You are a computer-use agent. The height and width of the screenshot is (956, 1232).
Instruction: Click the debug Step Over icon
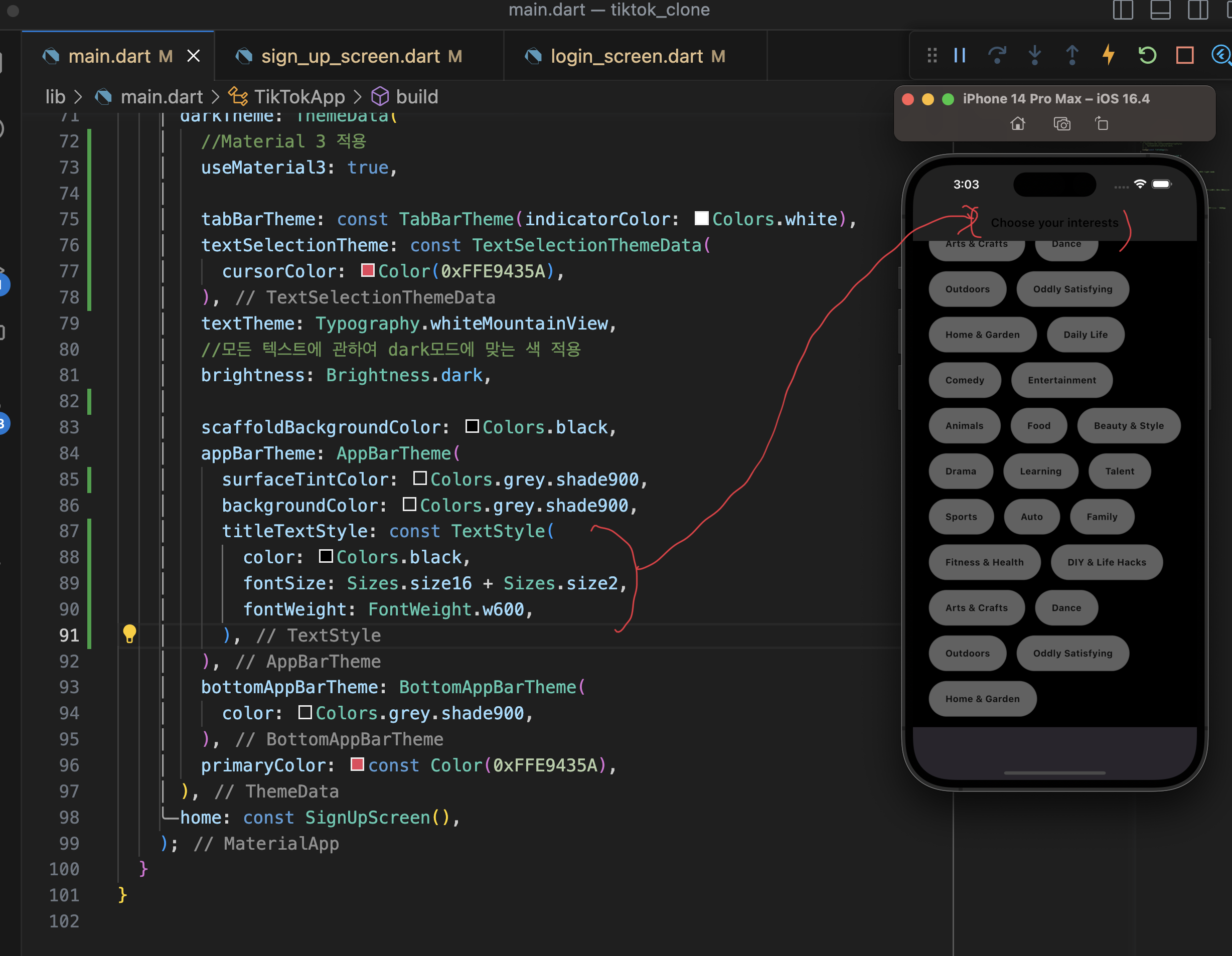tap(997, 55)
